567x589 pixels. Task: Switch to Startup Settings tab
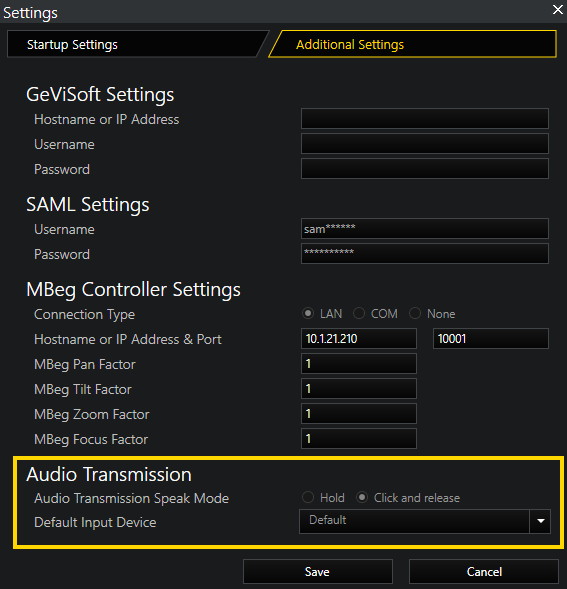[x=137, y=44]
